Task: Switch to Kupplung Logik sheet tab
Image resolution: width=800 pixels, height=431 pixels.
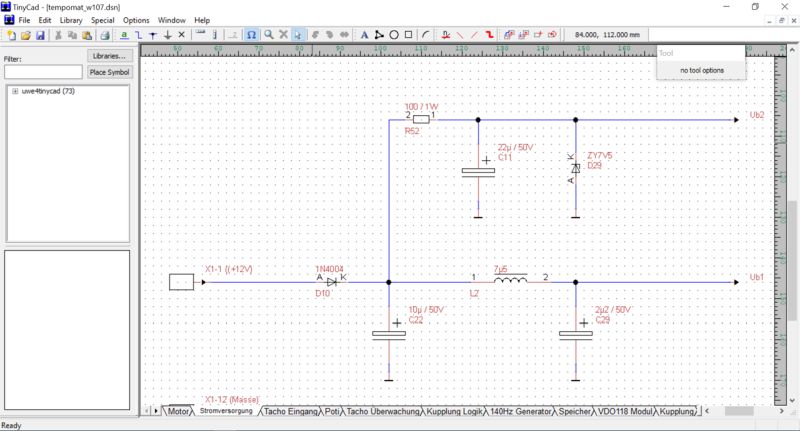Action: click(x=454, y=411)
